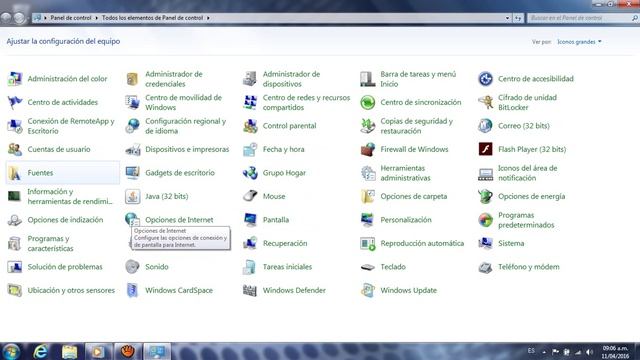
Task: Open Administración del color icon
Action: [15, 79]
